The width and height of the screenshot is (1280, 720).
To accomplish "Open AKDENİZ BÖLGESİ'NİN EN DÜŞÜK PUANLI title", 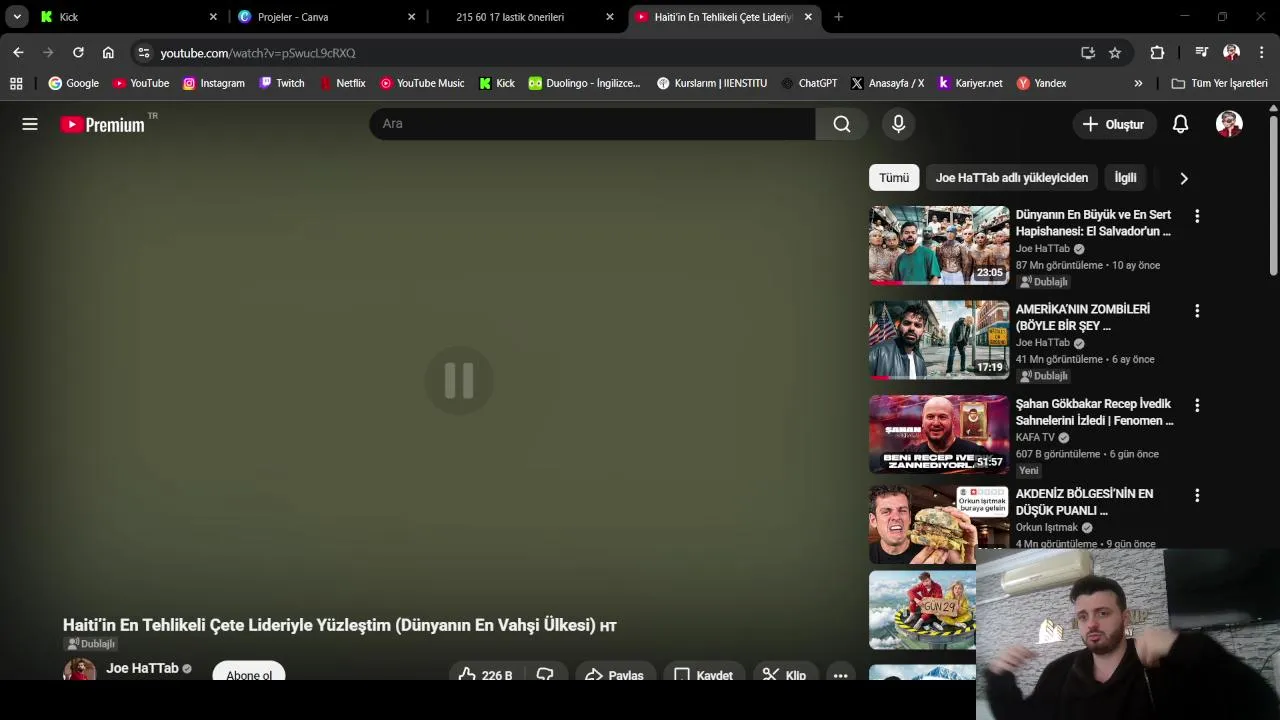I will (x=1084, y=502).
